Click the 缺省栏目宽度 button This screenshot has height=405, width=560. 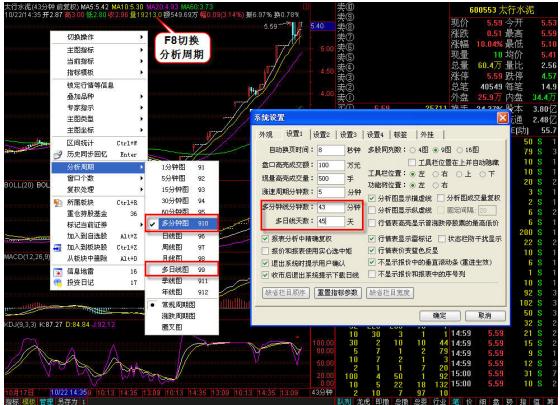click(390, 293)
